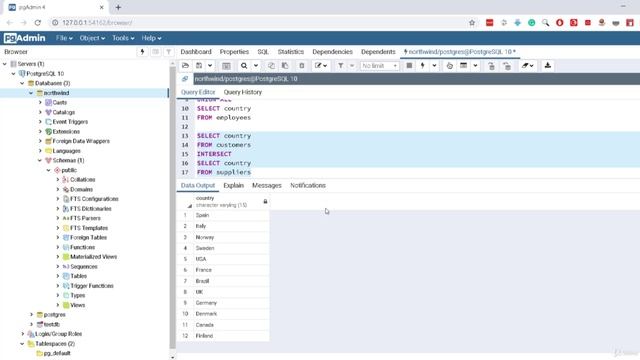Expand the Tables node

point(58,276)
